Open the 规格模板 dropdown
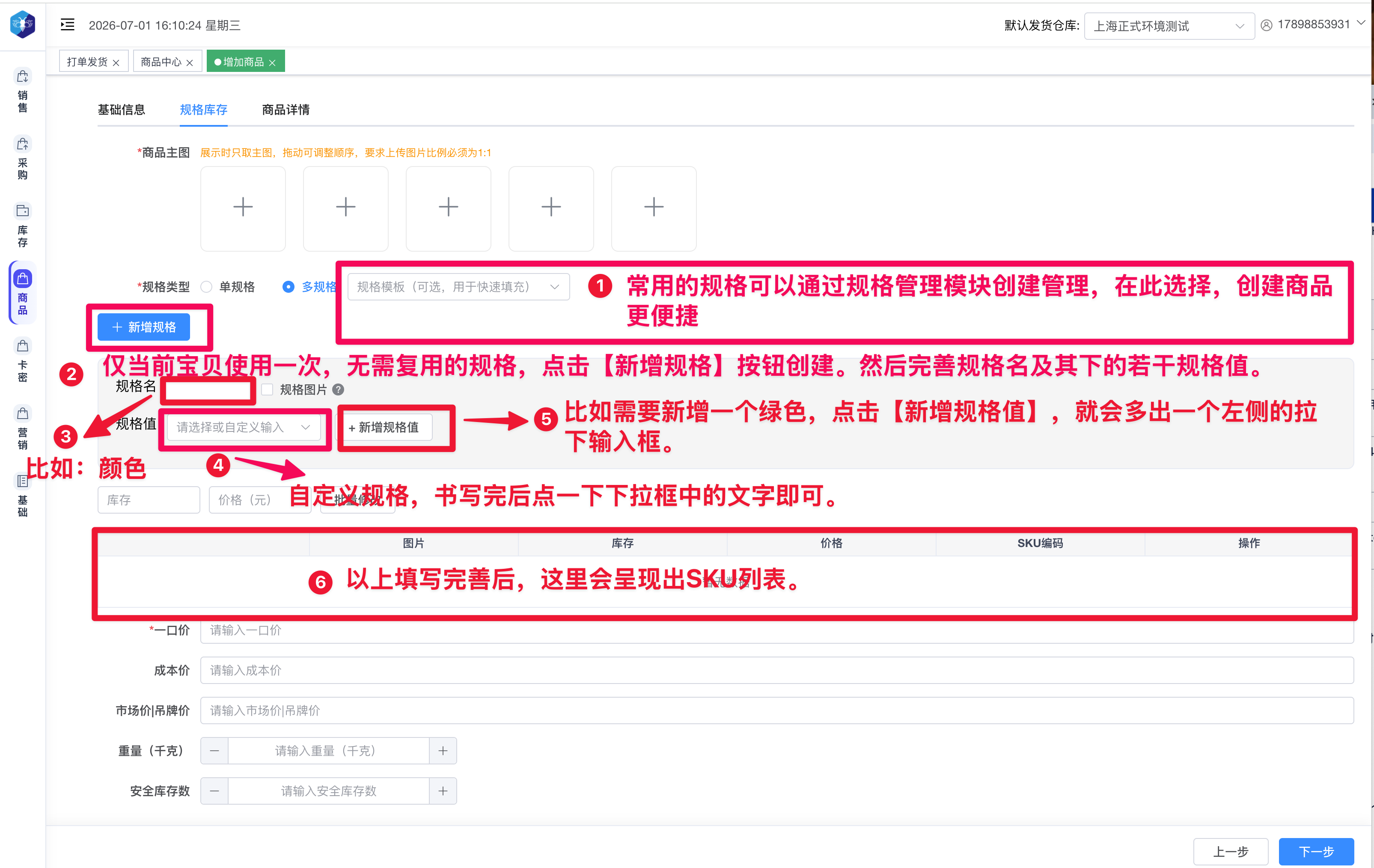This screenshot has height=868, width=1374. pyautogui.click(x=458, y=286)
